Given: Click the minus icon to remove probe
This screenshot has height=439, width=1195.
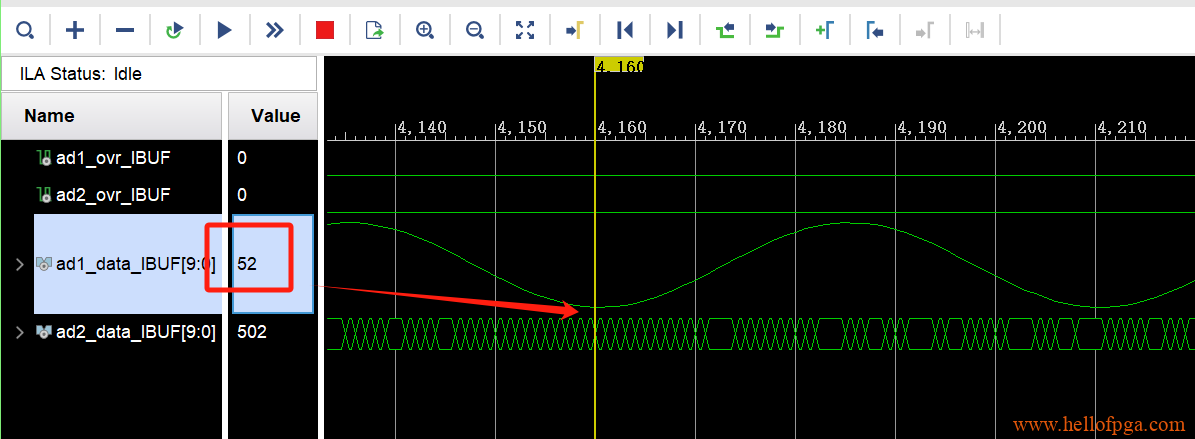Looking at the screenshot, I should pyautogui.click(x=125, y=30).
